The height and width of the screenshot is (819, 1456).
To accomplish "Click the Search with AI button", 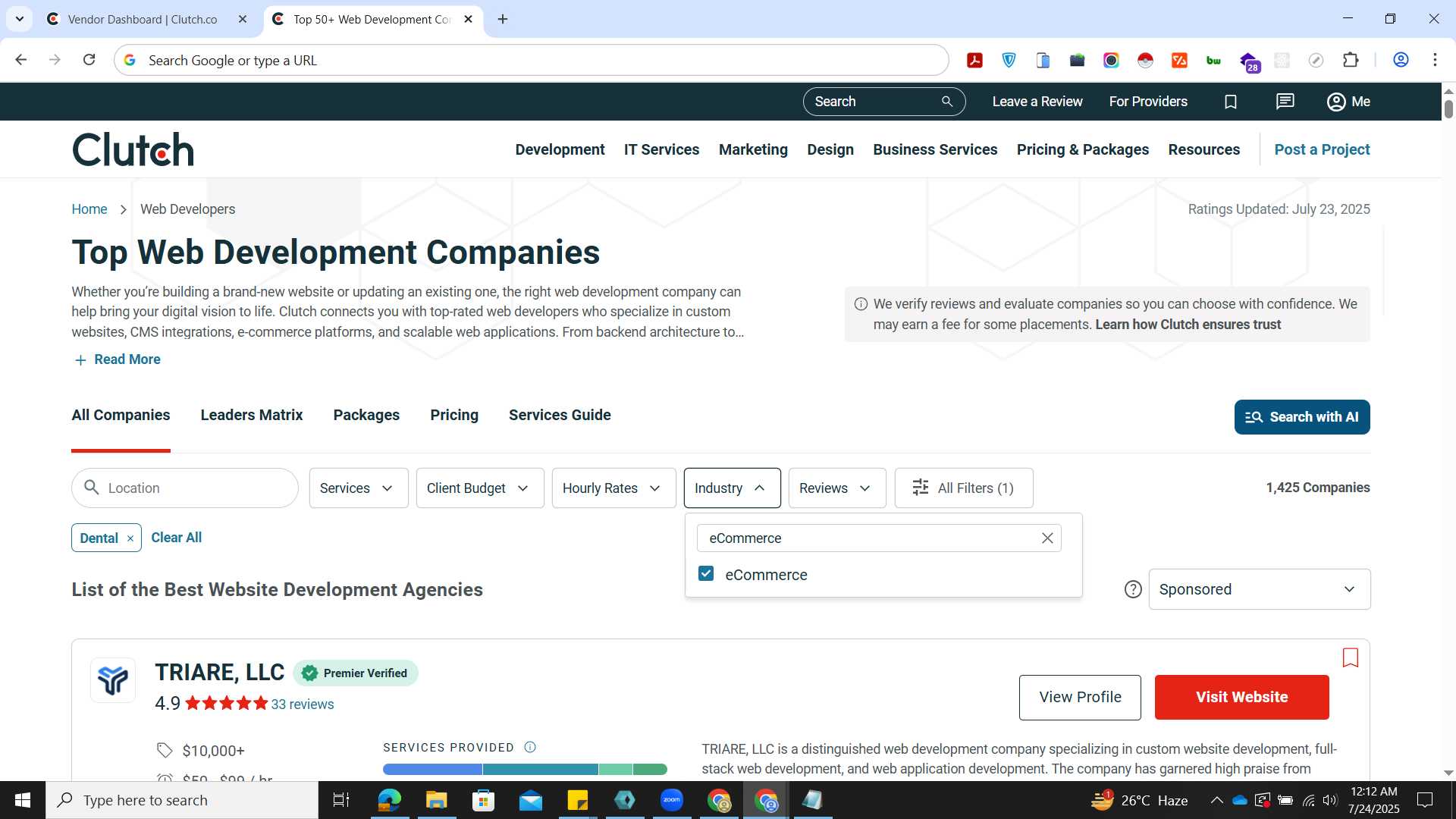I will point(1302,417).
